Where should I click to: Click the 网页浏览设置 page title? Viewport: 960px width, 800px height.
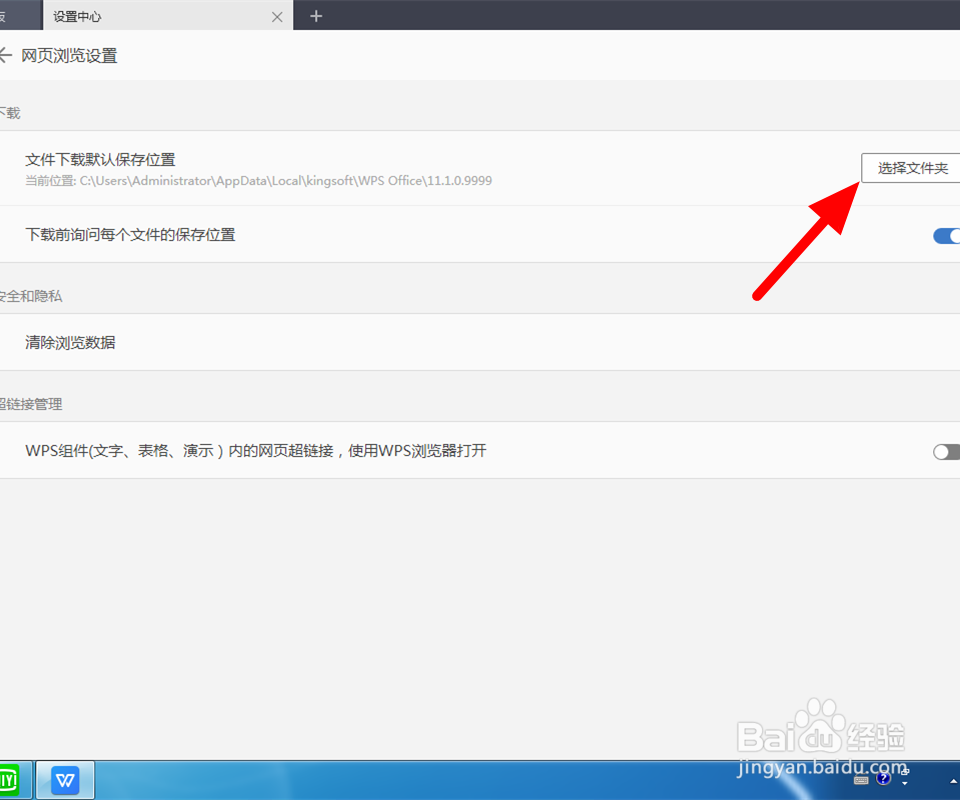(69, 56)
